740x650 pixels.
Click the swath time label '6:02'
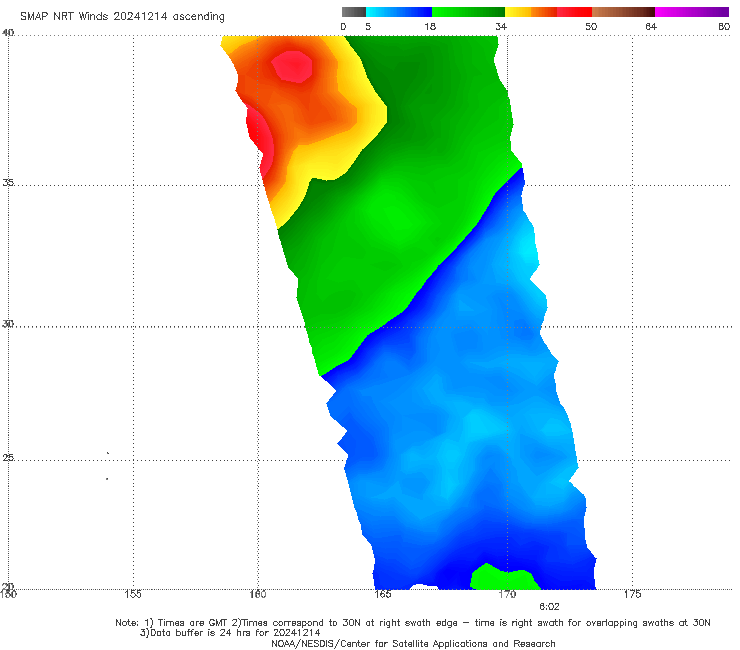(549, 607)
